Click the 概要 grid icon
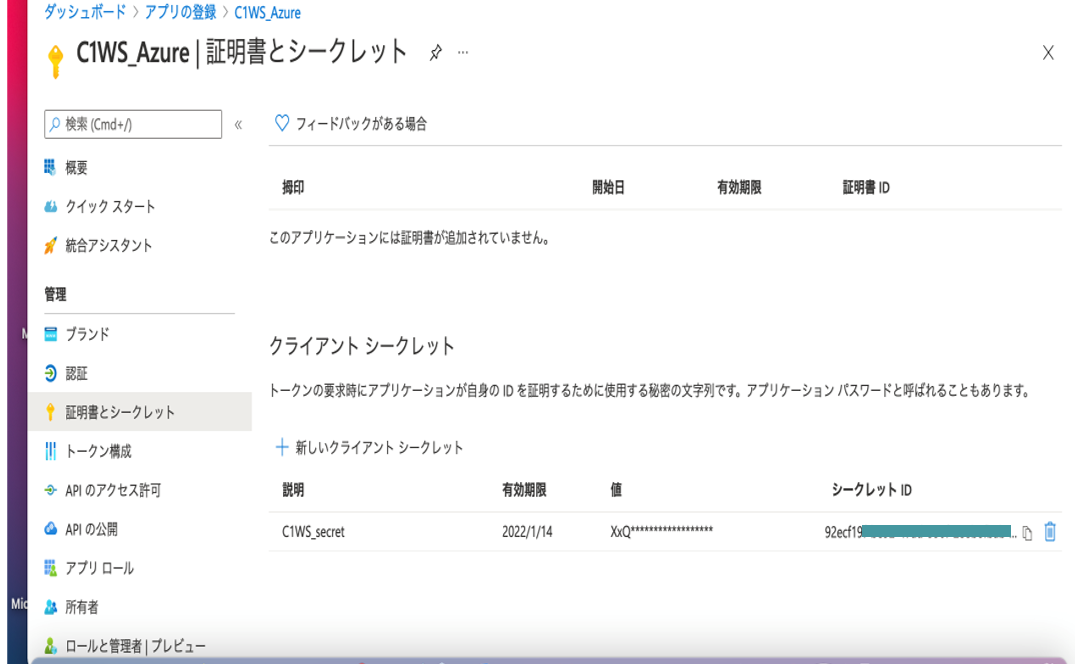 (50, 167)
